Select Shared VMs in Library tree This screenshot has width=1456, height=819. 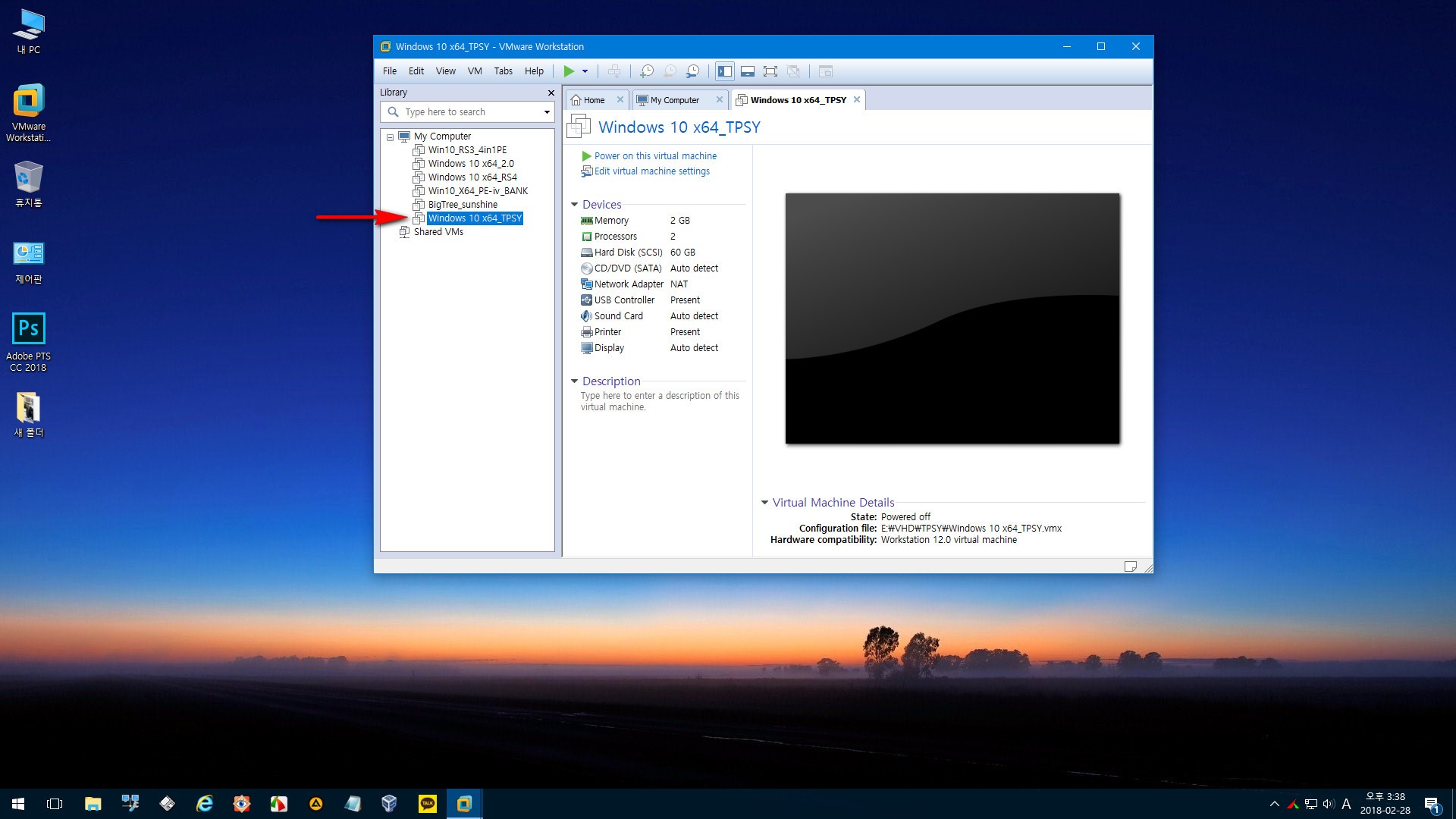[438, 232]
